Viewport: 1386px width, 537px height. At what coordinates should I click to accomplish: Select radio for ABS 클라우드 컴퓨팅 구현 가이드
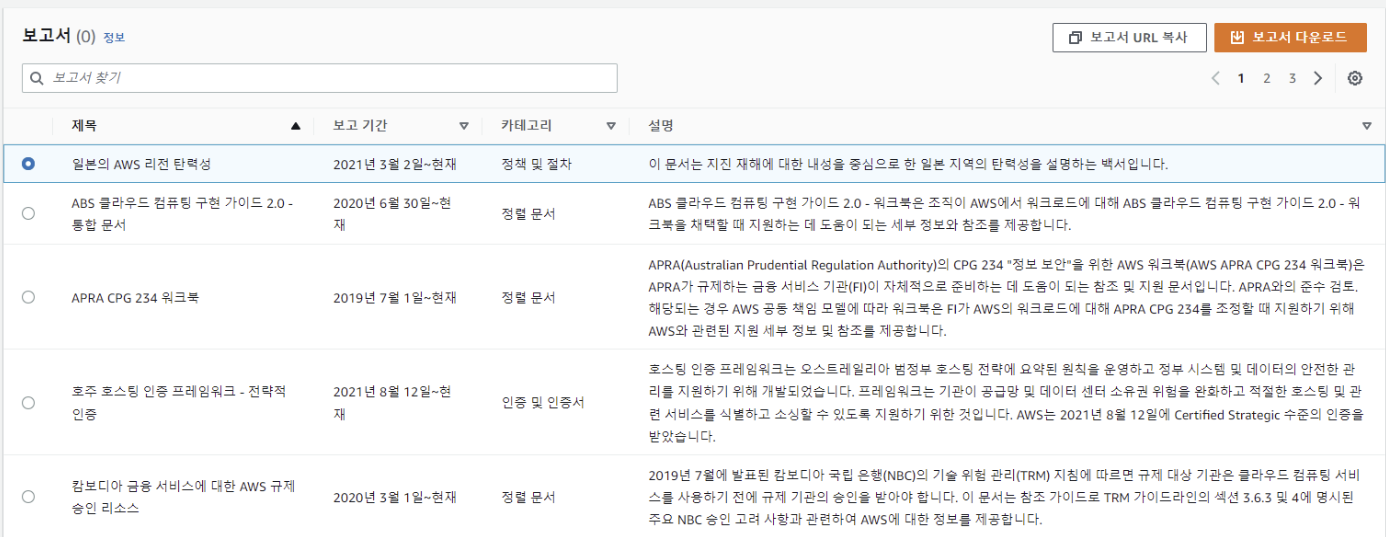[x=28, y=213]
